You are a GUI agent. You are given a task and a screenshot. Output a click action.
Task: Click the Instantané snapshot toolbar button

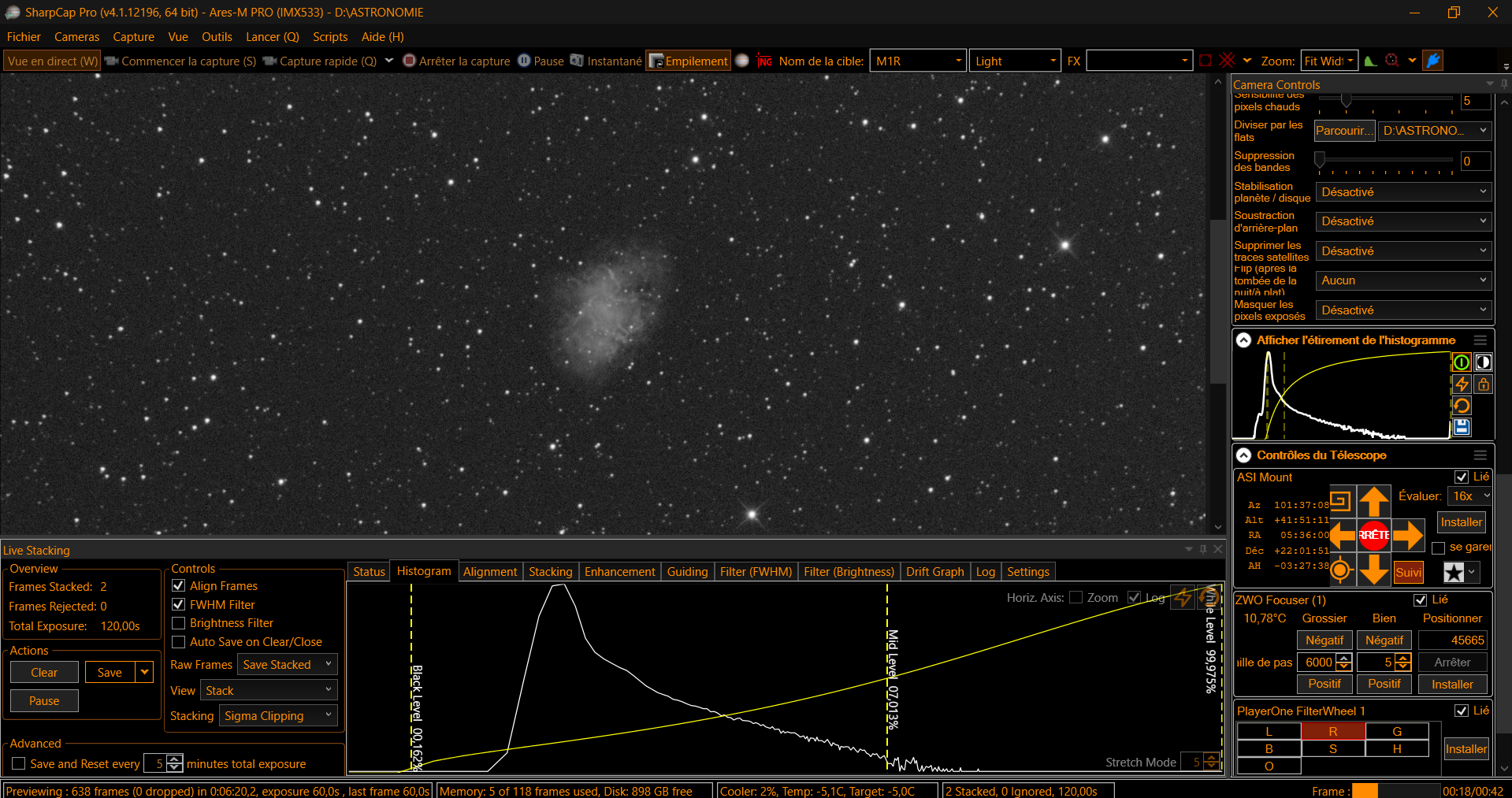point(606,61)
